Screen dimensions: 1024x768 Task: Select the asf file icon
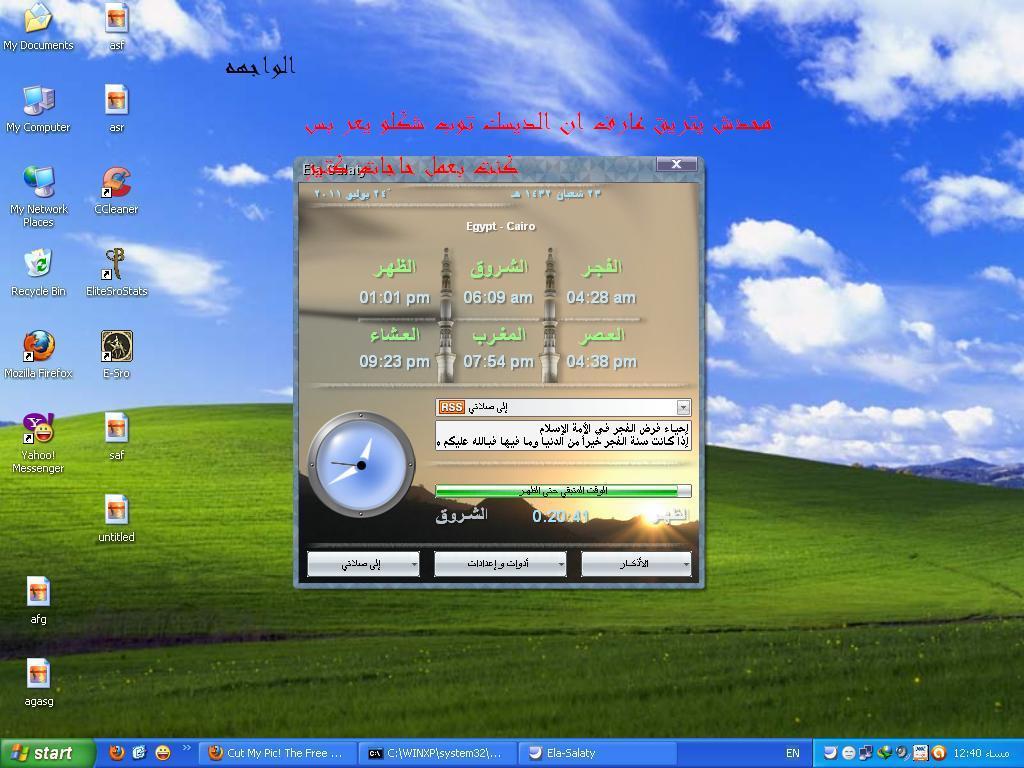(x=116, y=26)
